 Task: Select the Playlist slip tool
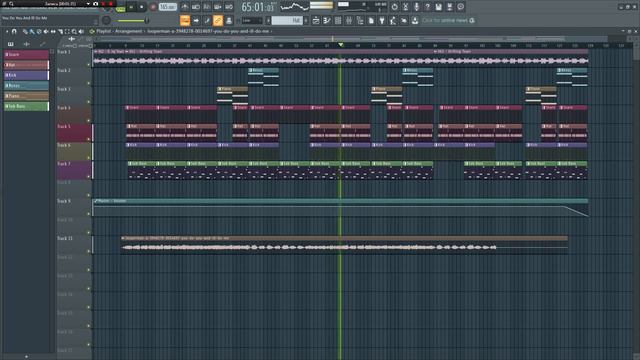pos(53,31)
